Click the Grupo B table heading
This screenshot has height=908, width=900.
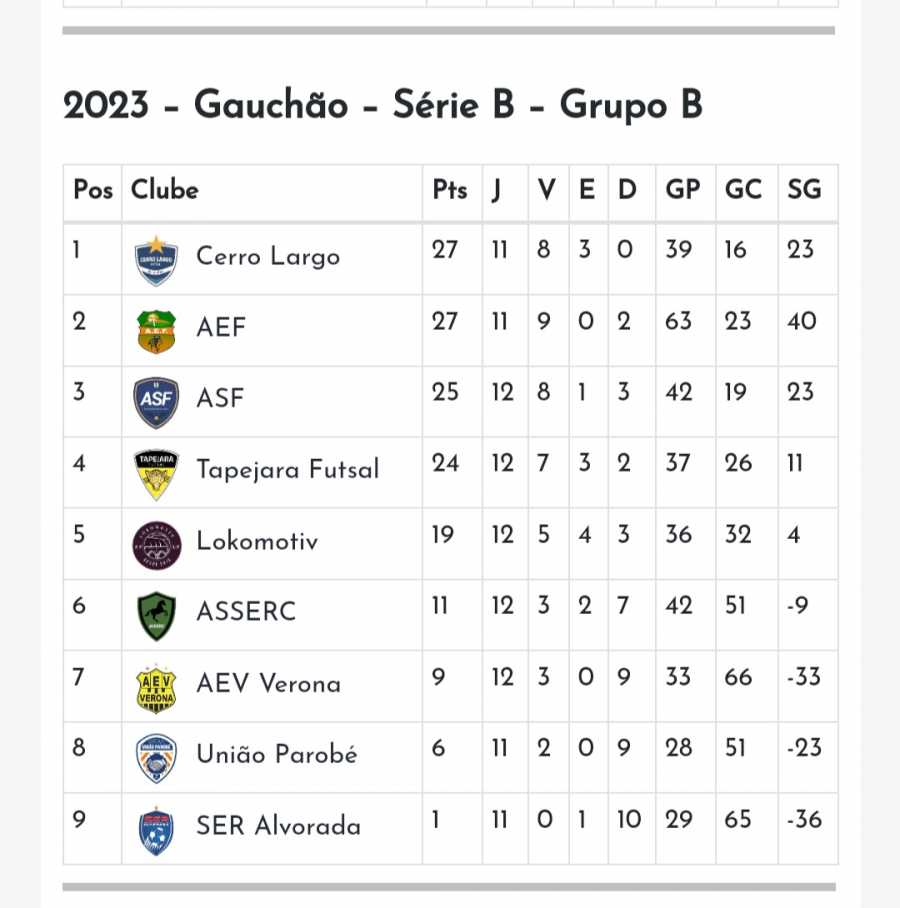click(383, 105)
